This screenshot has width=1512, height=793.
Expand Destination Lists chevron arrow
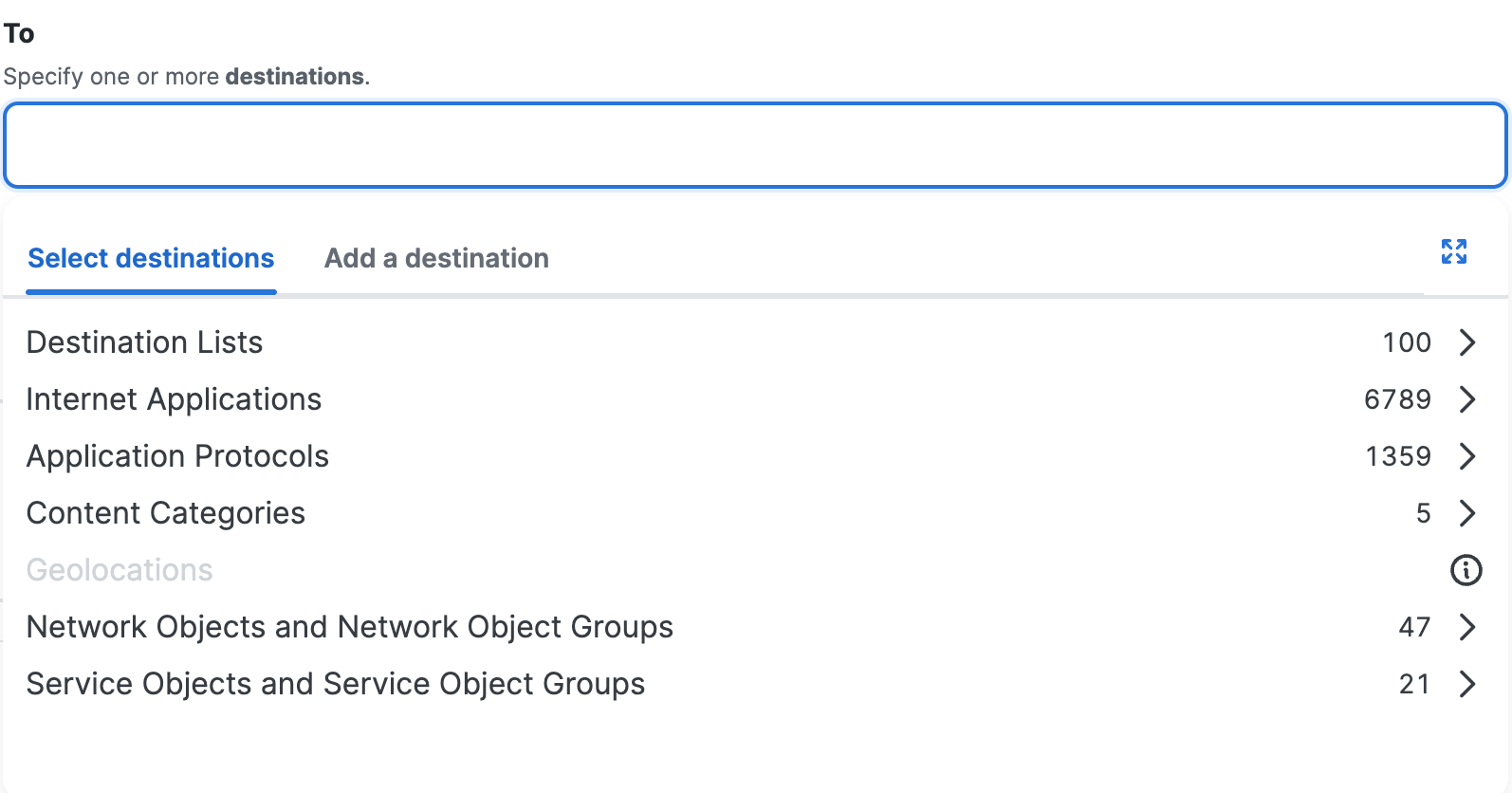point(1467,342)
